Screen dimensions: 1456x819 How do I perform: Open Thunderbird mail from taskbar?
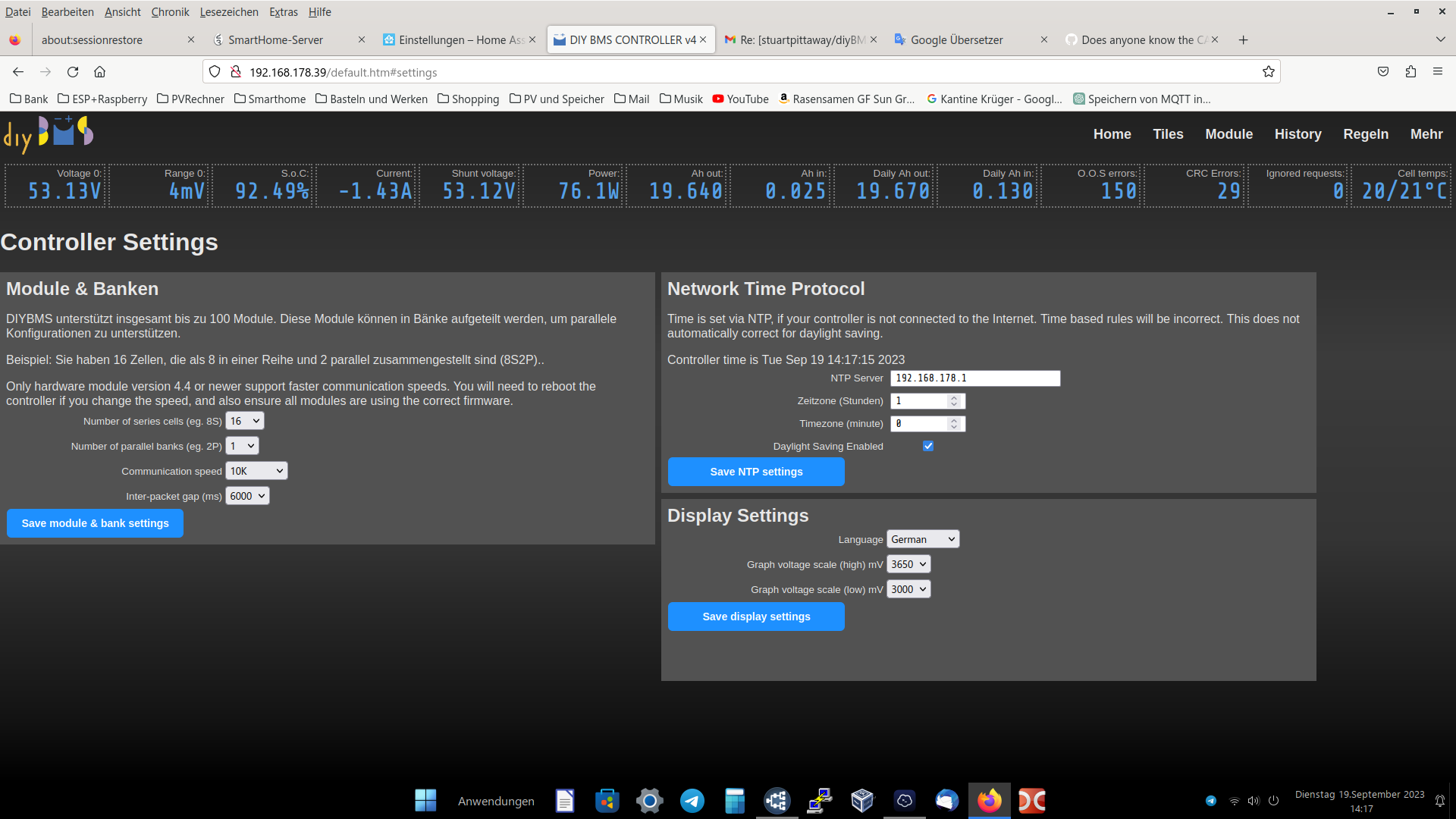[946, 801]
